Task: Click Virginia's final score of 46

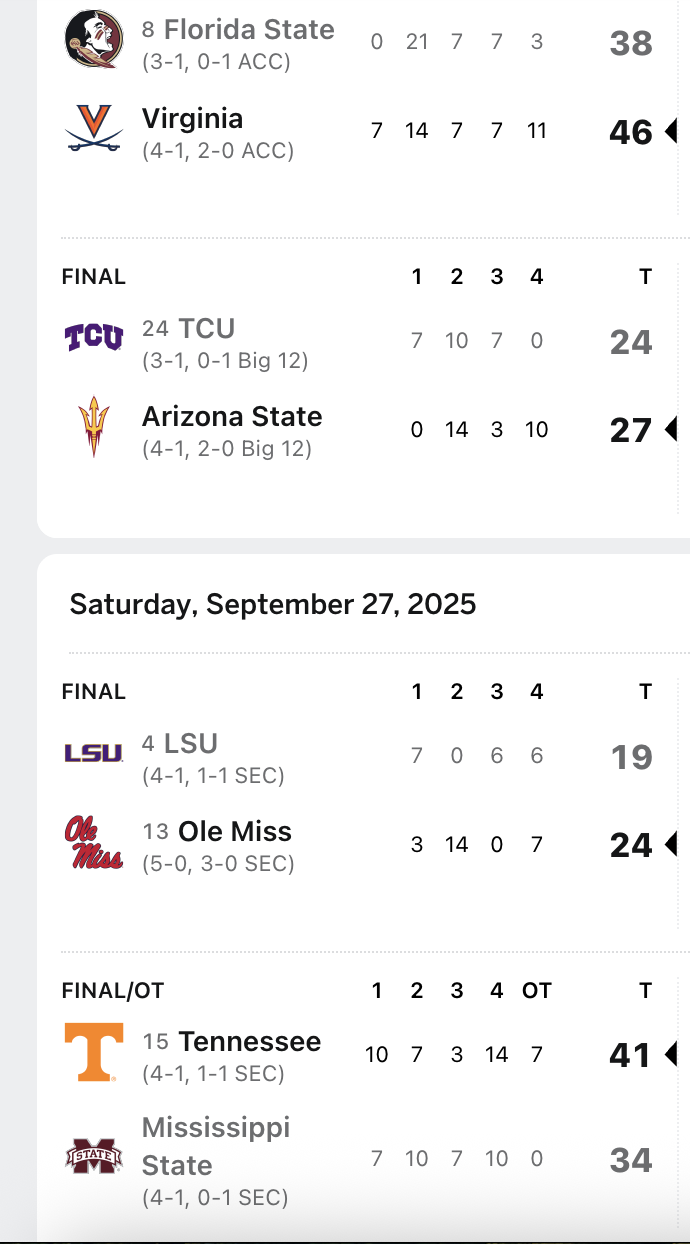Action: click(631, 132)
